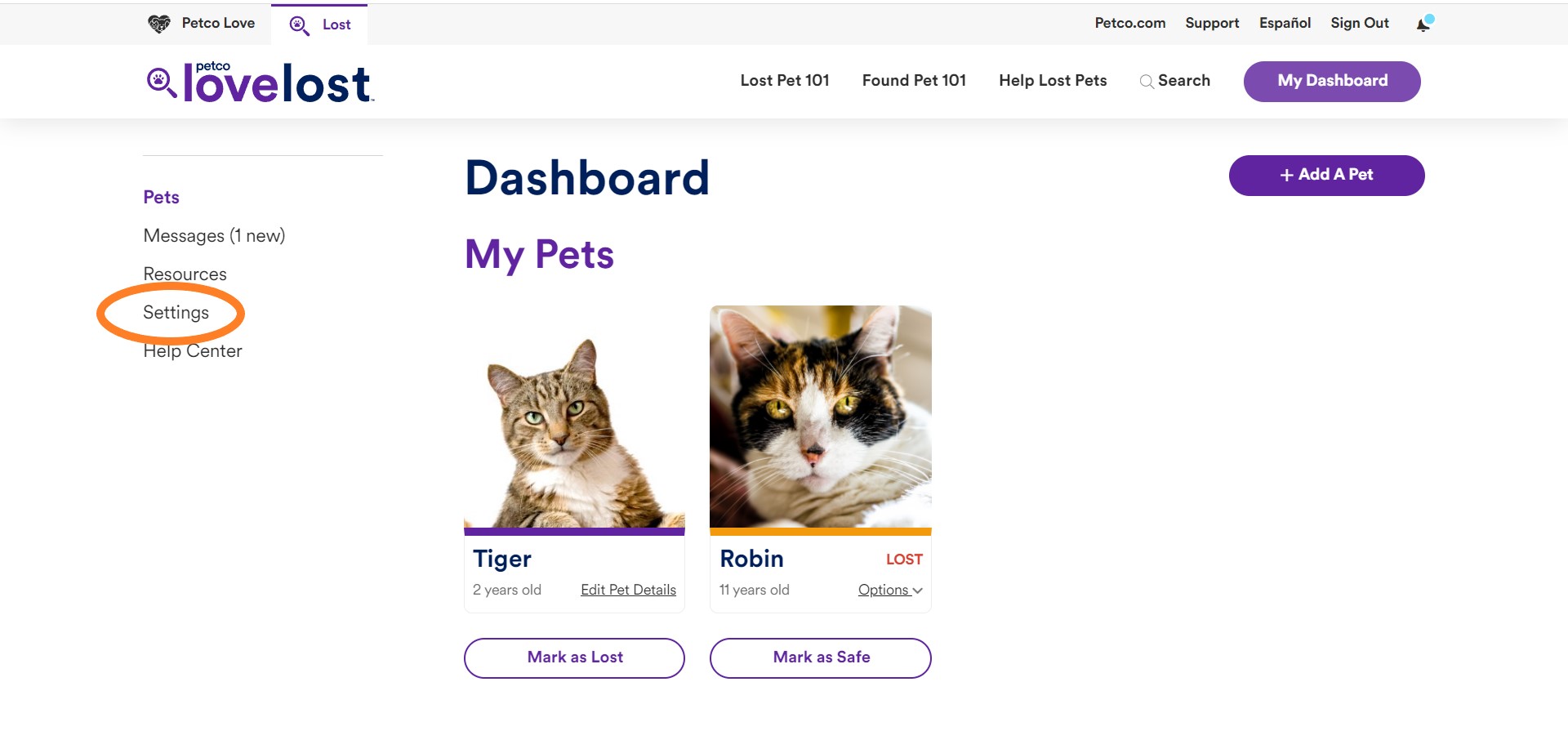Click the Search magnifying glass icon
The width and height of the screenshot is (1568, 731).
[1147, 82]
